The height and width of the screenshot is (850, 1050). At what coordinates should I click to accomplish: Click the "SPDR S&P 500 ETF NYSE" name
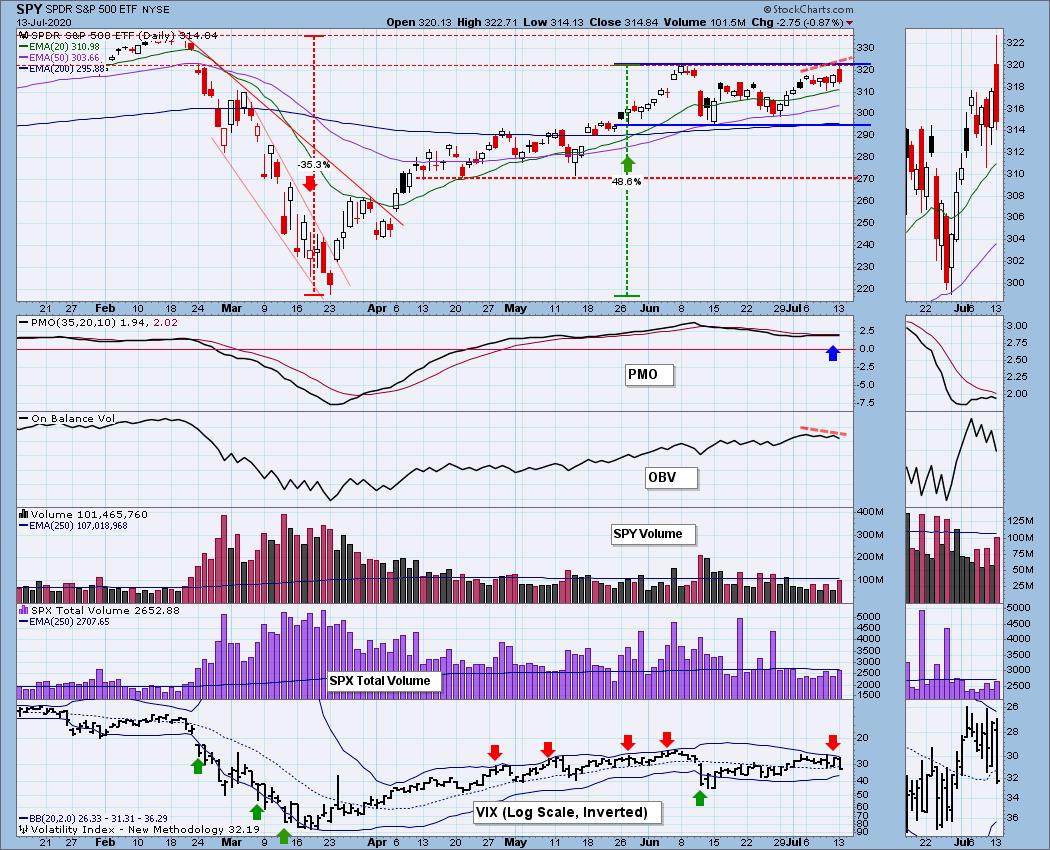[x=107, y=9]
